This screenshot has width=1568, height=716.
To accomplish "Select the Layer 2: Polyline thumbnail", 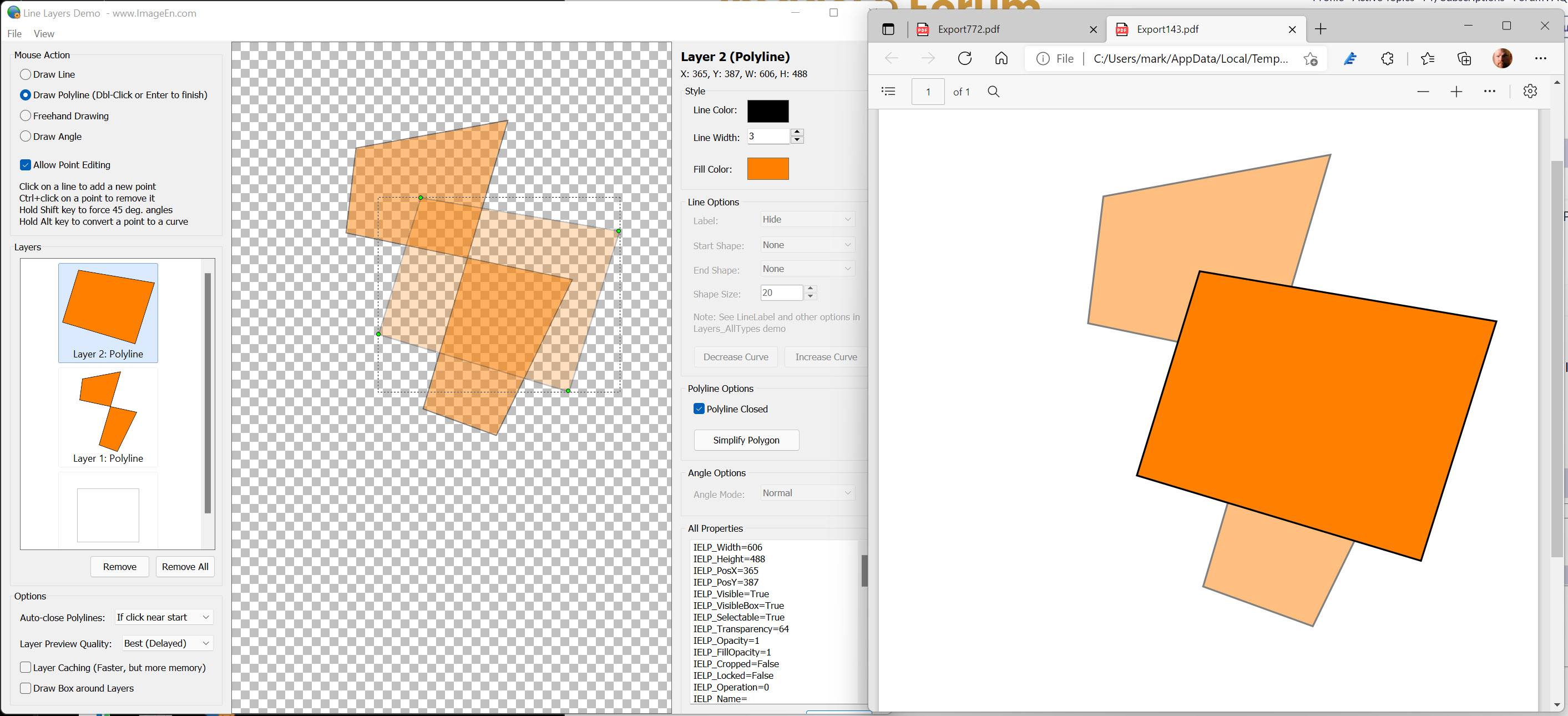I will point(108,313).
